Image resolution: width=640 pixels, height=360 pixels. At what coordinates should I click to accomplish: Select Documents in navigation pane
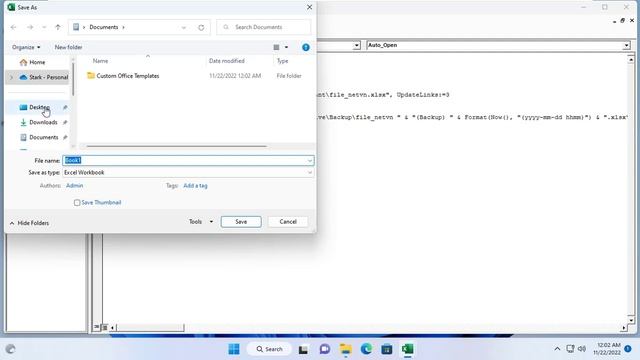39,138
